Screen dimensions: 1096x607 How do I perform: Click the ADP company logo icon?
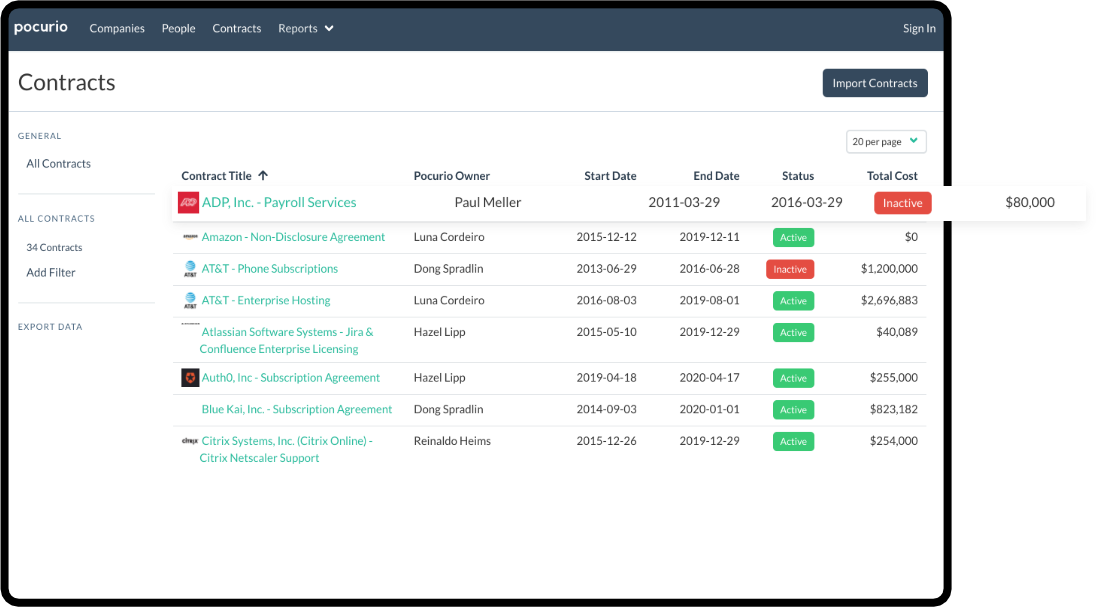pos(188,203)
